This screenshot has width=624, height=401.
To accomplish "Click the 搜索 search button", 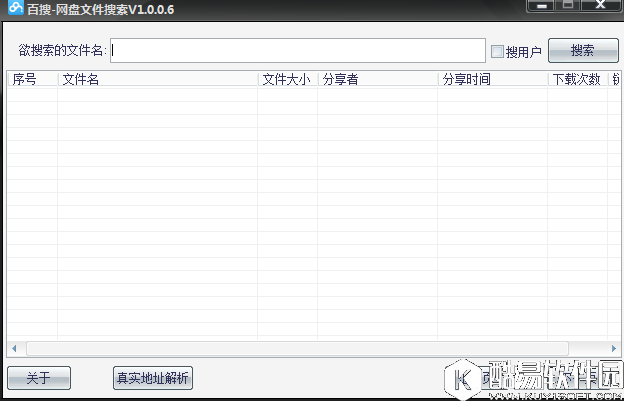I will click(x=583, y=51).
